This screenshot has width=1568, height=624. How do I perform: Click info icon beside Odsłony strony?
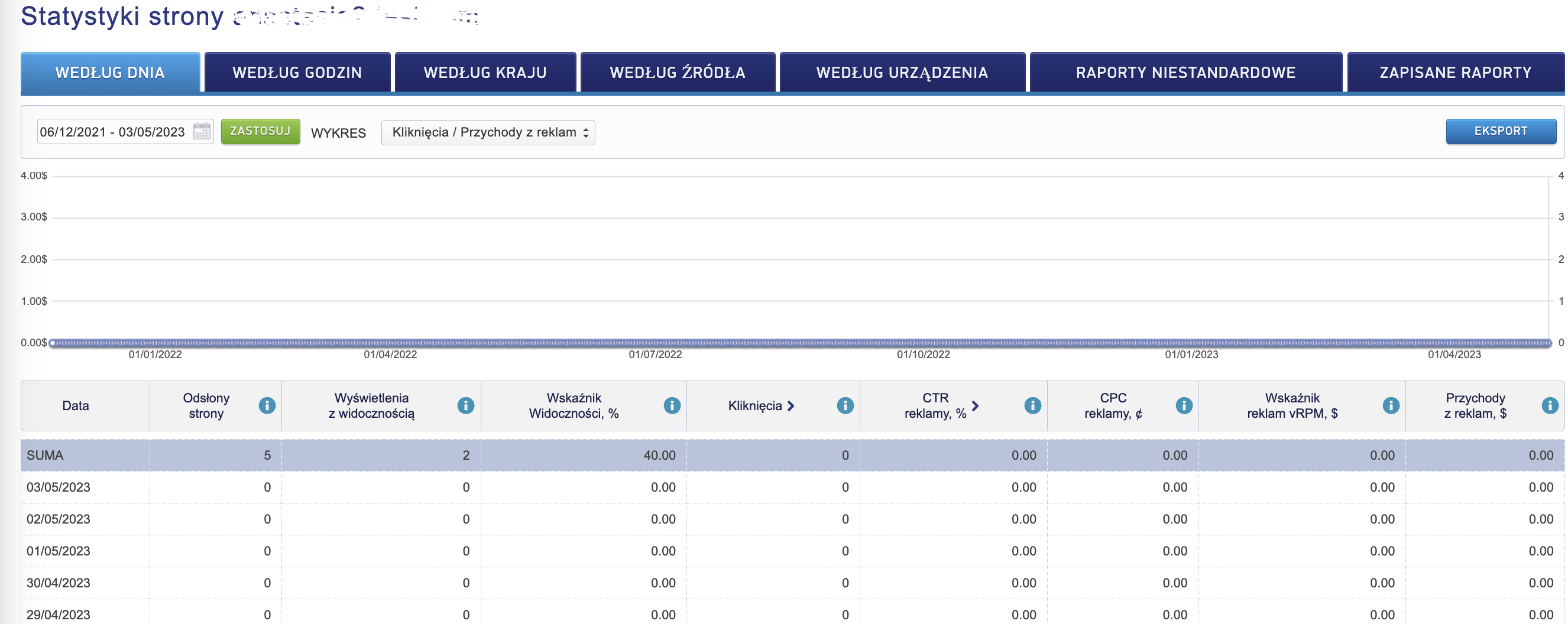coord(267,406)
